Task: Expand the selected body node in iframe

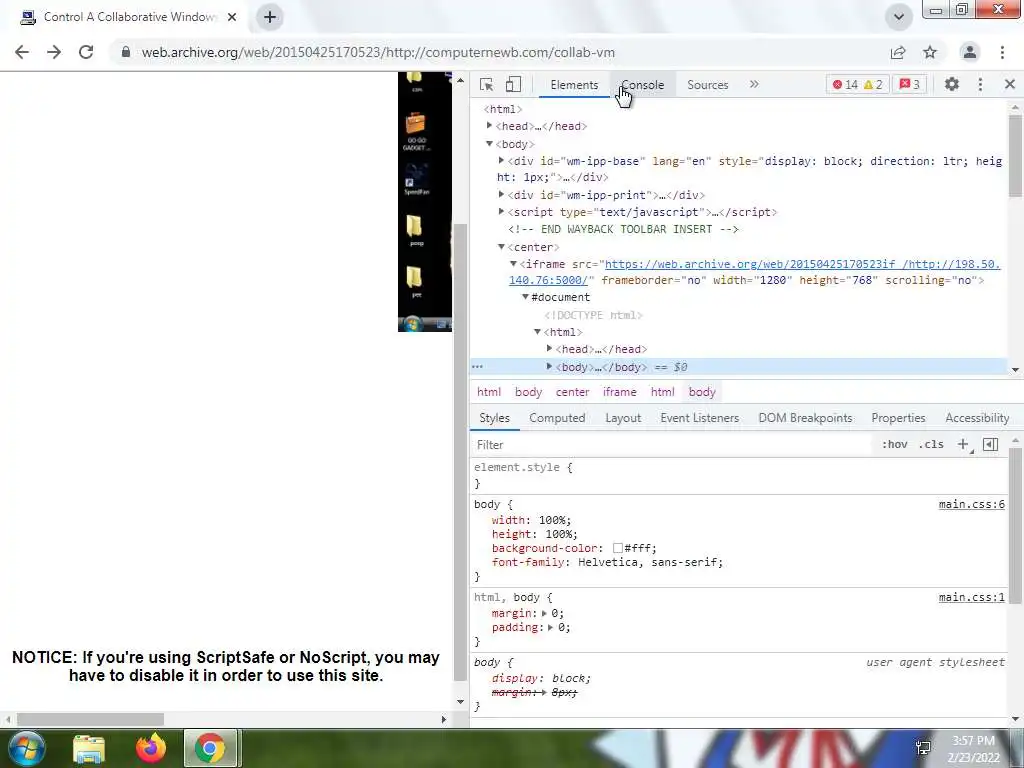Action: (549, 366)
